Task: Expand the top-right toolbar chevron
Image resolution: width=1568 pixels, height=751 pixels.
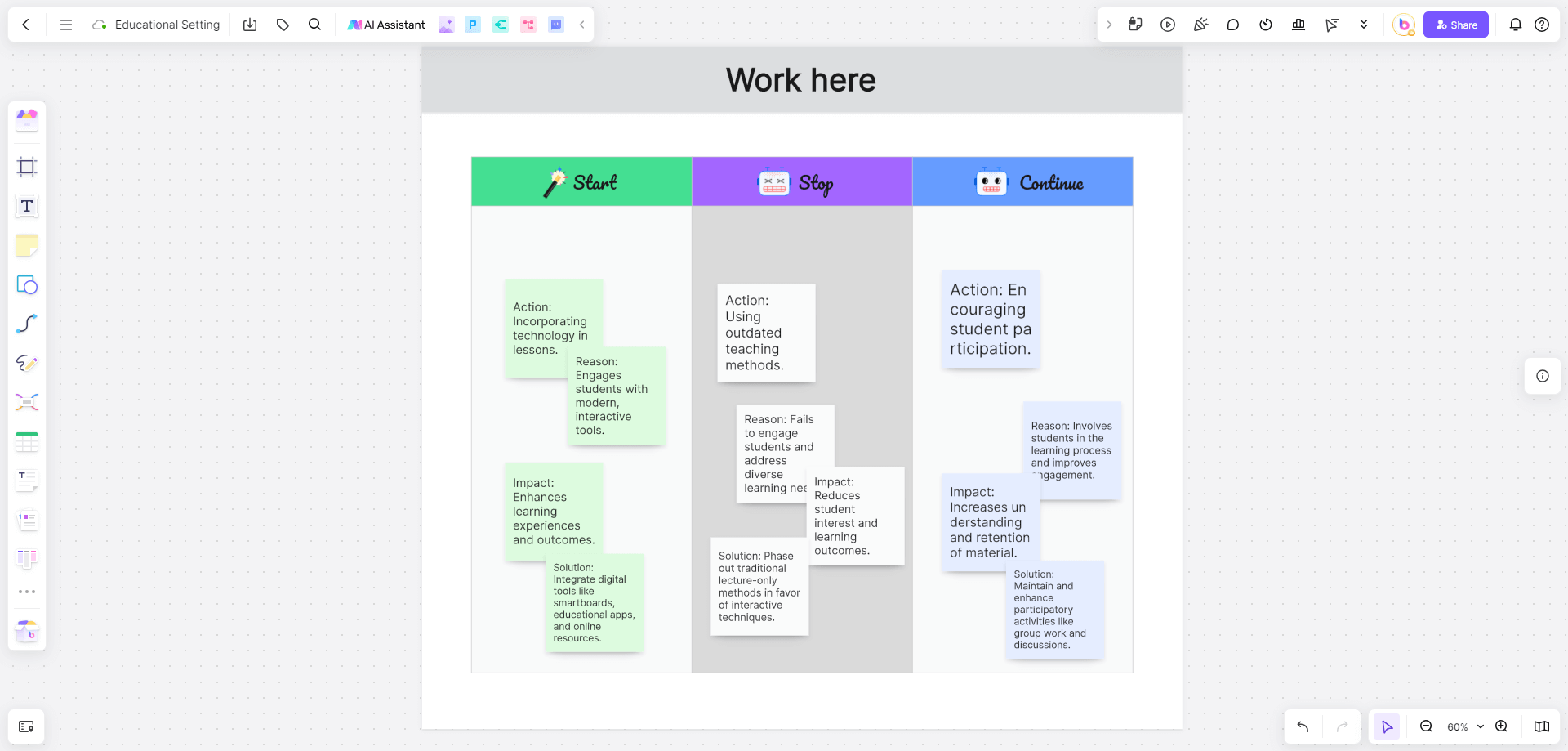Action: [x=1109, y=25]
